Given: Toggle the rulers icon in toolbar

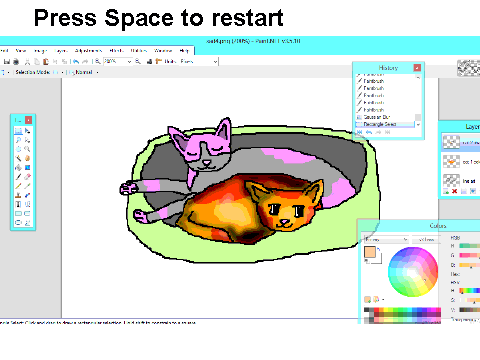Looking at the screenshot, I should [159, 61].
